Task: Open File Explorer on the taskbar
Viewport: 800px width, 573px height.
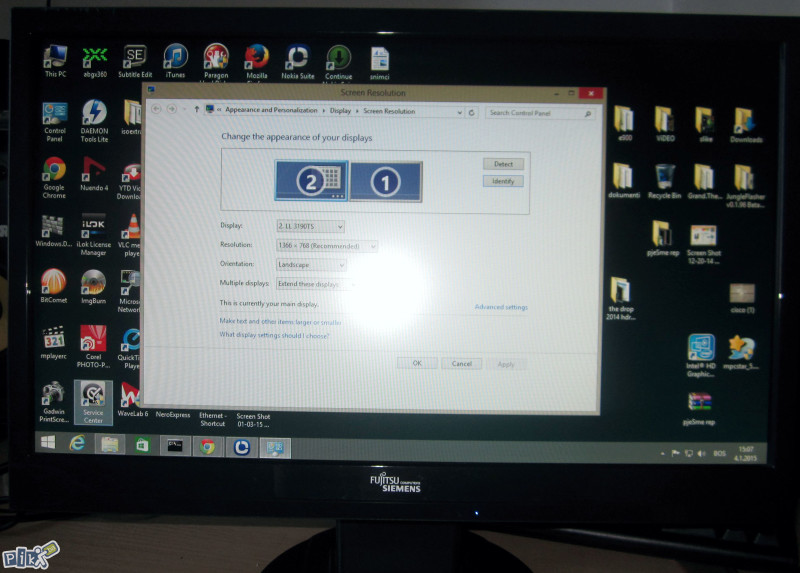Action: [110, 445]
